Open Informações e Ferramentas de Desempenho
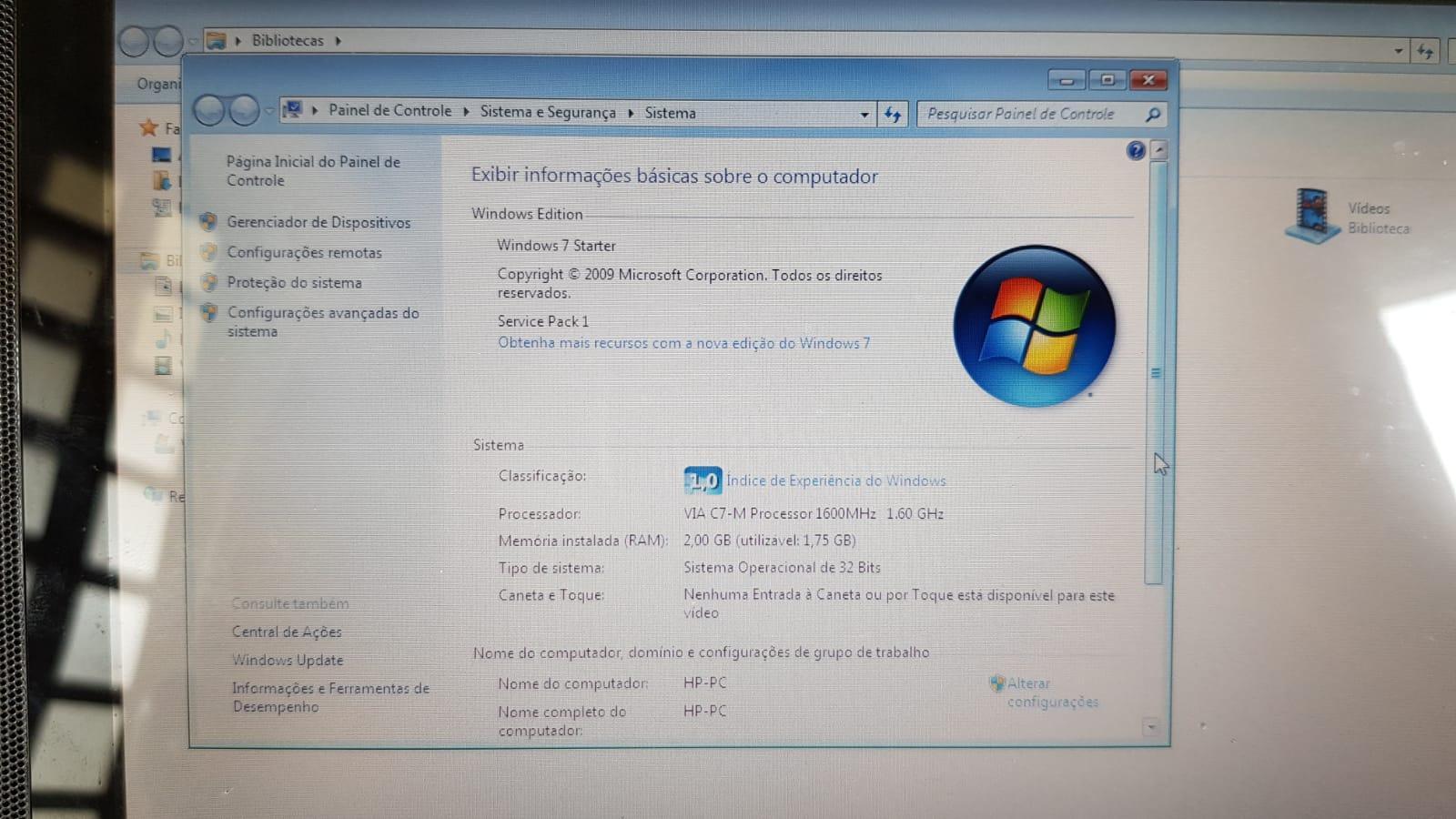Viewport: 1456px width, 819px height. pyautogui.click(x=330, y=697)
